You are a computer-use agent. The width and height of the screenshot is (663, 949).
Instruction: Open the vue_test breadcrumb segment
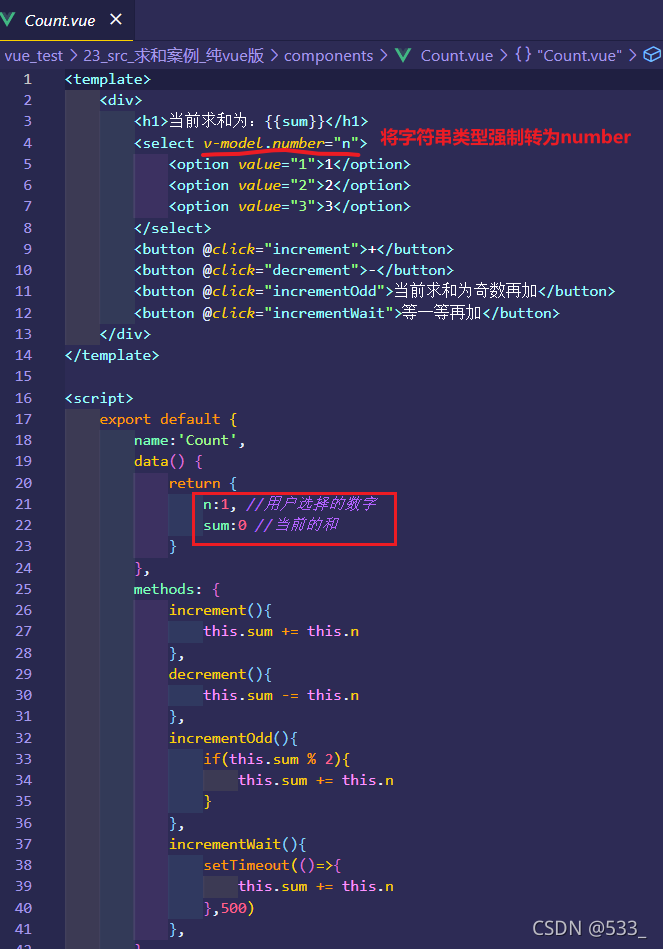point(33,56)
